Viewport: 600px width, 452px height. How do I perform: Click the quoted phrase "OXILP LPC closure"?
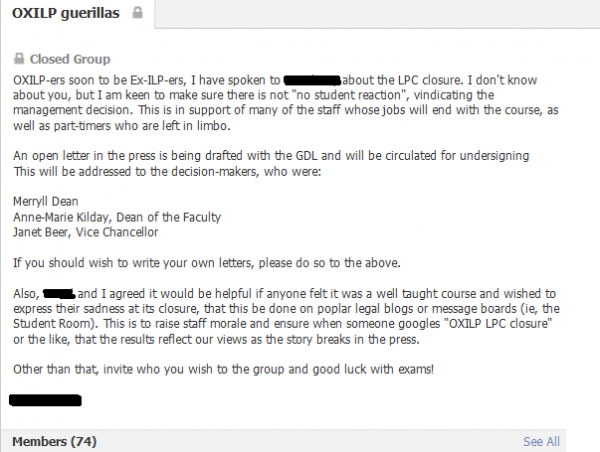point(498,324)
